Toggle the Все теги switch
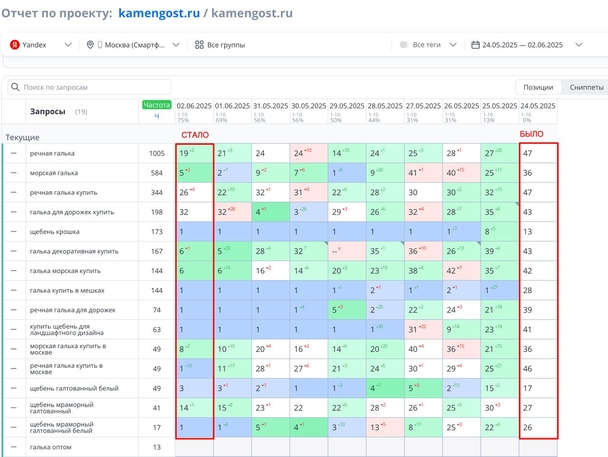Screen dimensions: 608x457 click(x=404, y=45)
